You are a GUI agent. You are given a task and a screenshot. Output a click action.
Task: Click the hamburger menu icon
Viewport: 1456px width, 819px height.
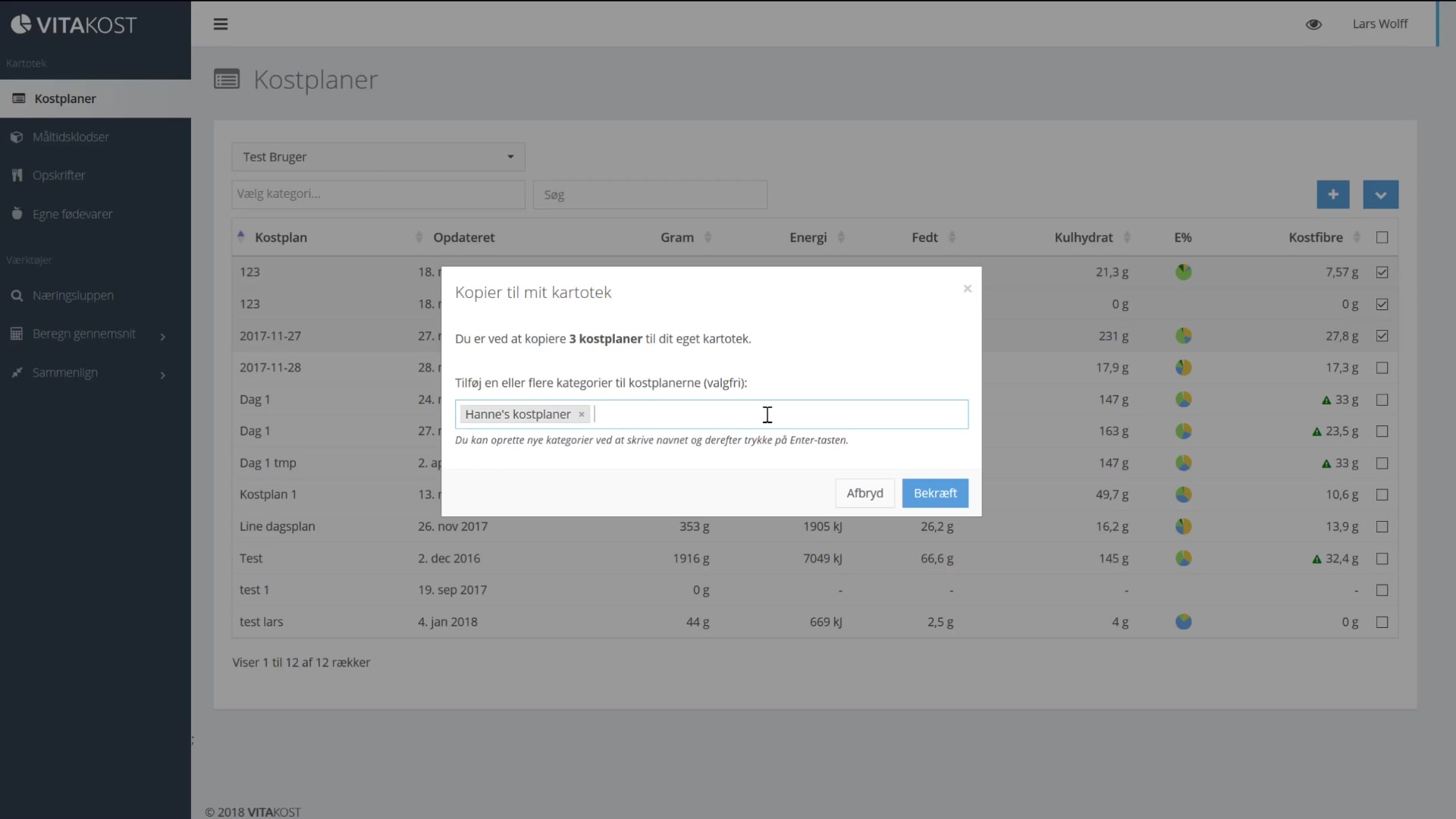[221, 24]
